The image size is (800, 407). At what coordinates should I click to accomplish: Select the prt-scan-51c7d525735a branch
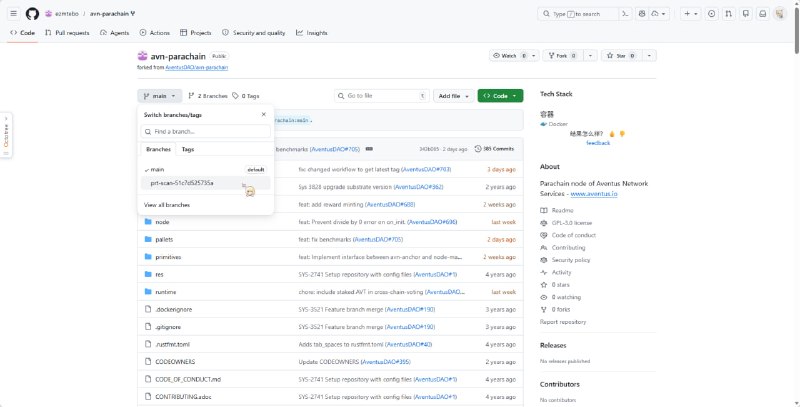pos(206,183)
